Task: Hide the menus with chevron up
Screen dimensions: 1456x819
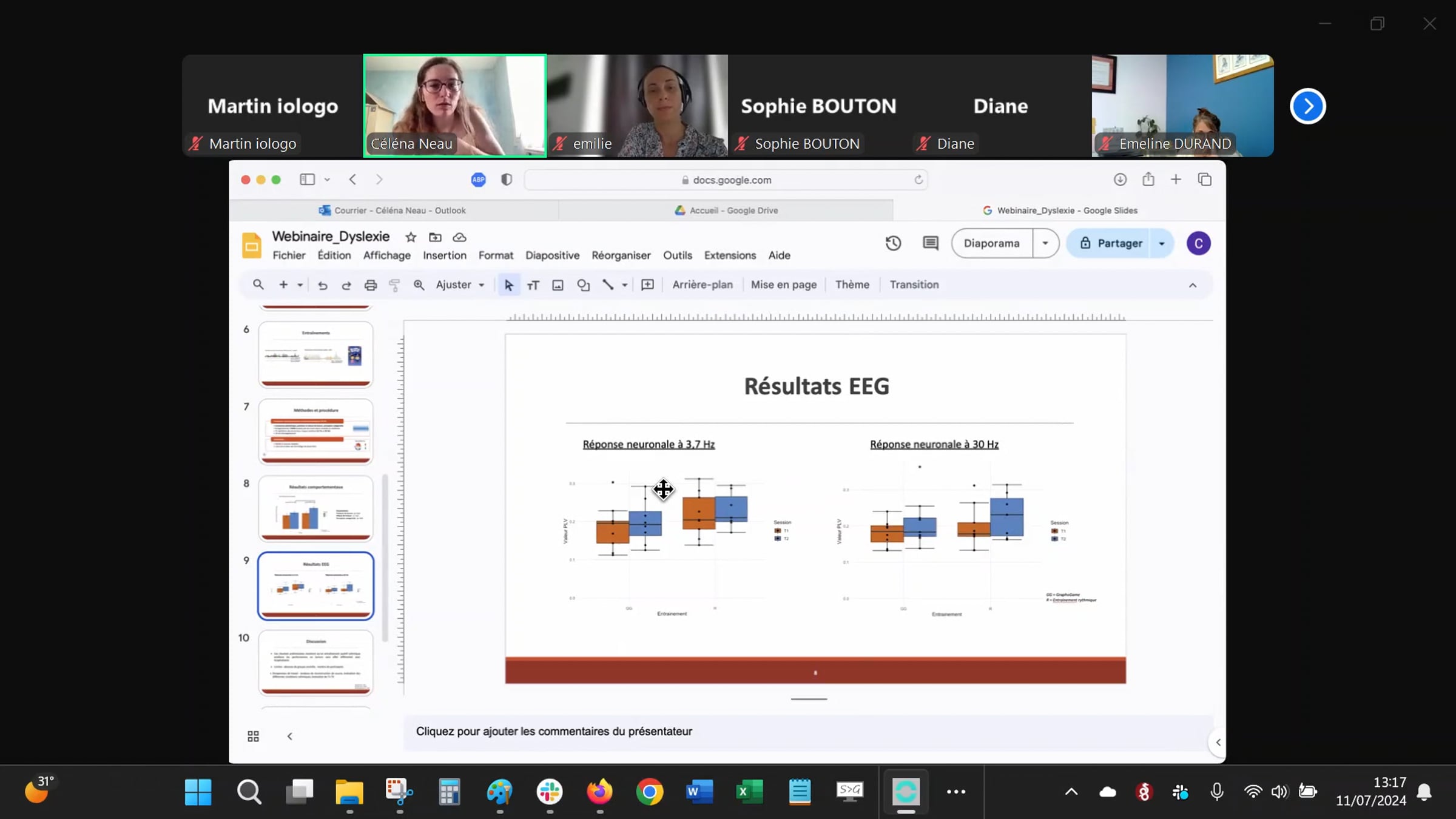Action: tap(1192, 285)
